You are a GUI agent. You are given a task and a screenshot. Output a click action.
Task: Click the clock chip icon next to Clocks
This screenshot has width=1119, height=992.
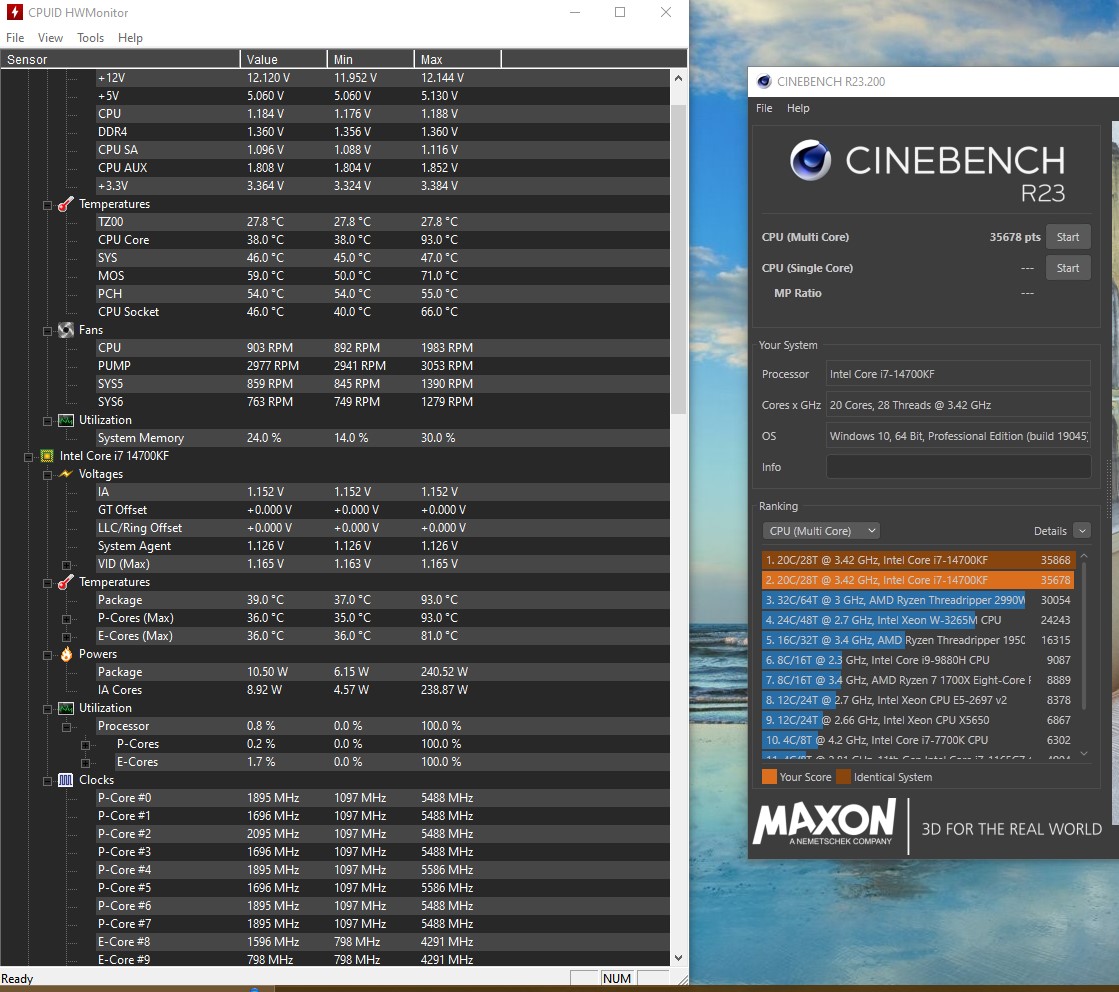click(66, 780)
